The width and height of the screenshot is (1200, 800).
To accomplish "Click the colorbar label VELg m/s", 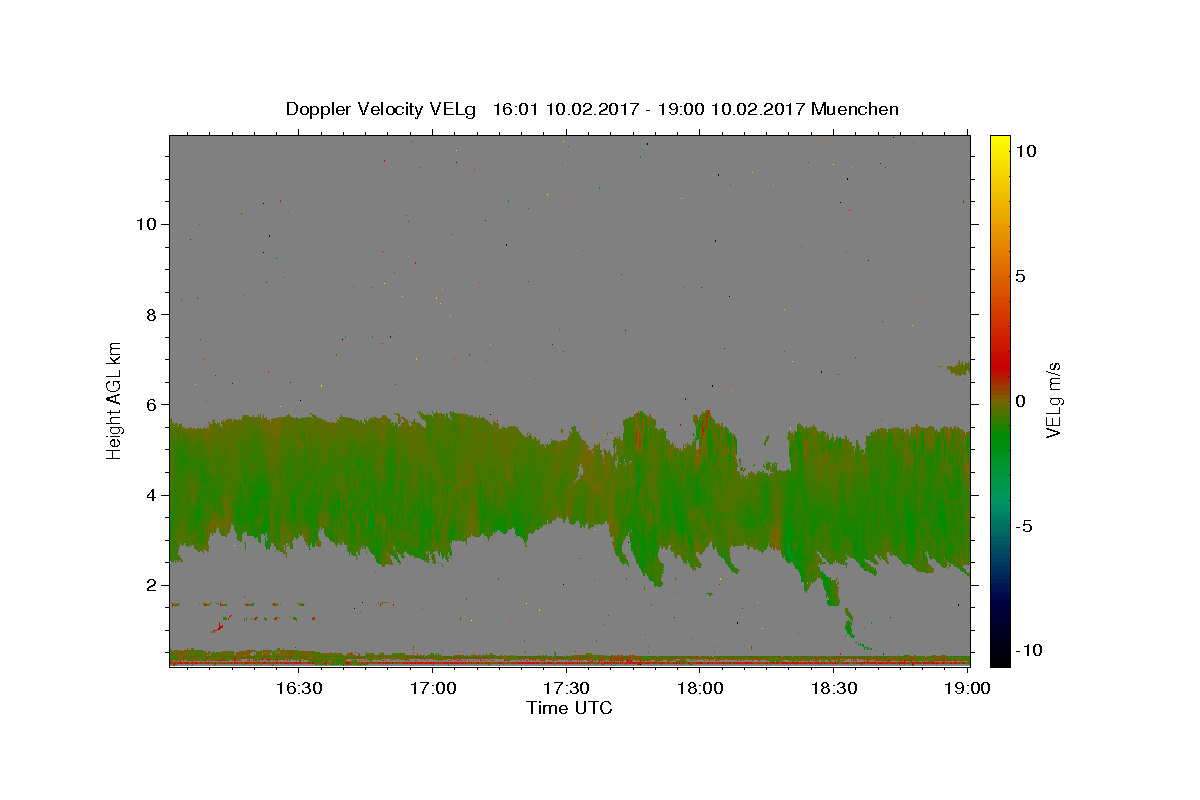I will pos(1053,400).
